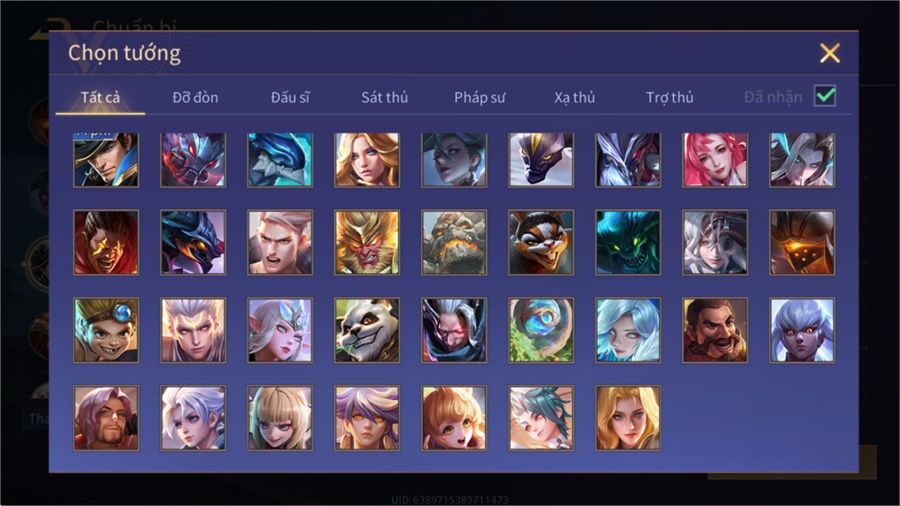This screenshot has height=506, width=900.
Task: Toggle the Đã nhận checkbox
Action: (x=825, y=96)
